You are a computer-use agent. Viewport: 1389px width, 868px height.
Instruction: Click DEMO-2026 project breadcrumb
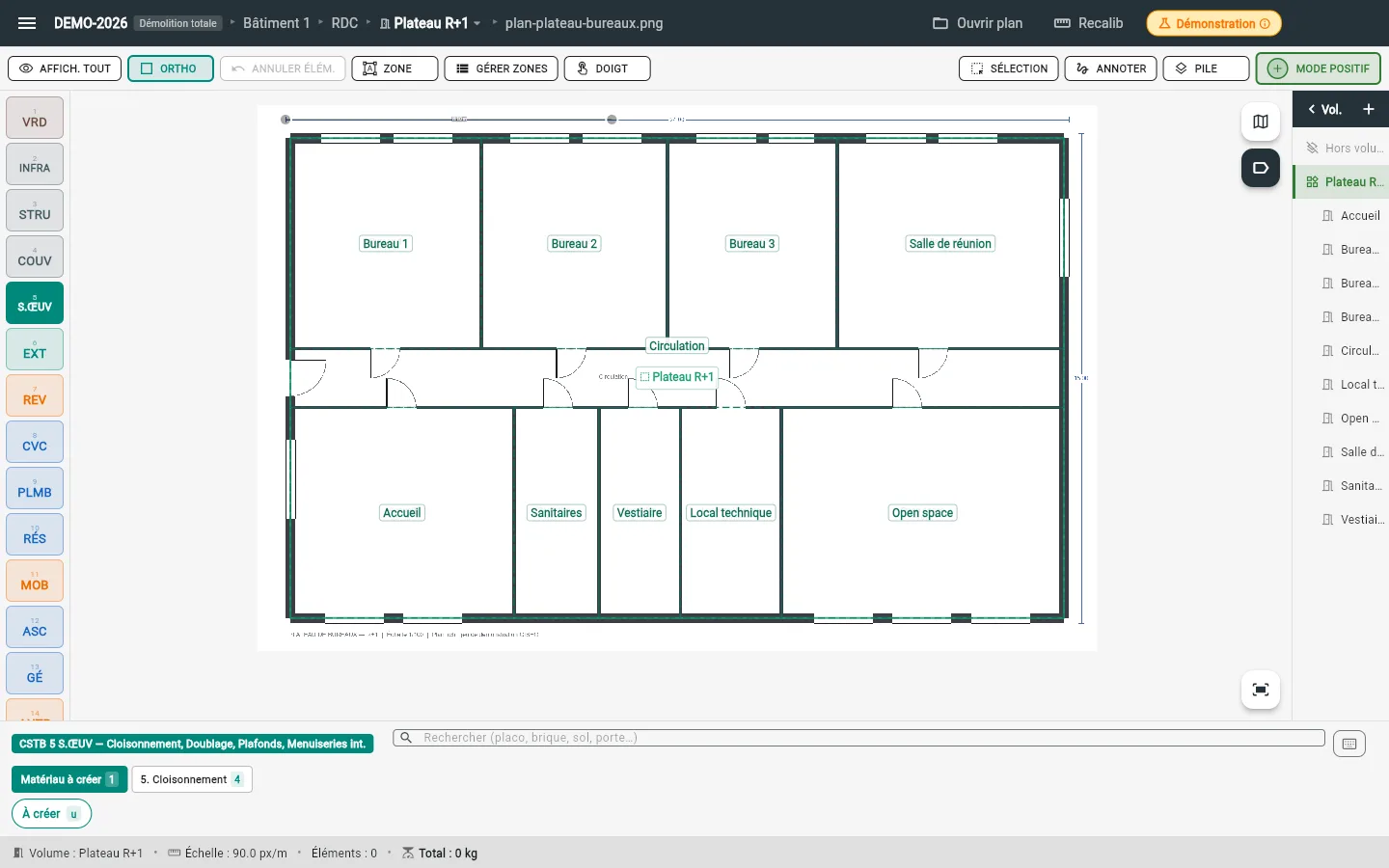91,23
